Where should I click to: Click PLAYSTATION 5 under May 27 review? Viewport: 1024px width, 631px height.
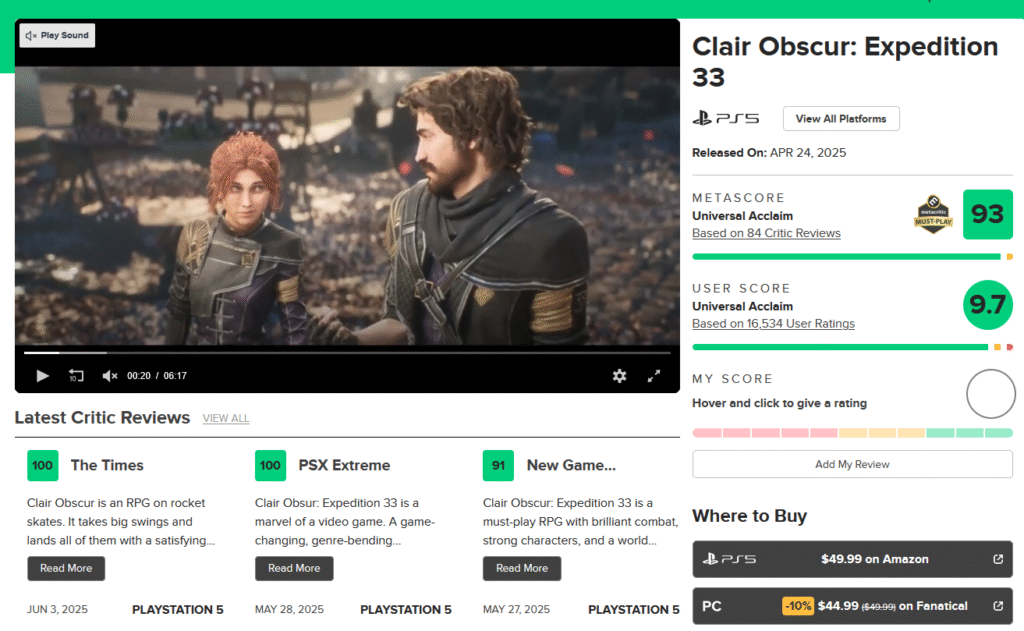(633, 609)
